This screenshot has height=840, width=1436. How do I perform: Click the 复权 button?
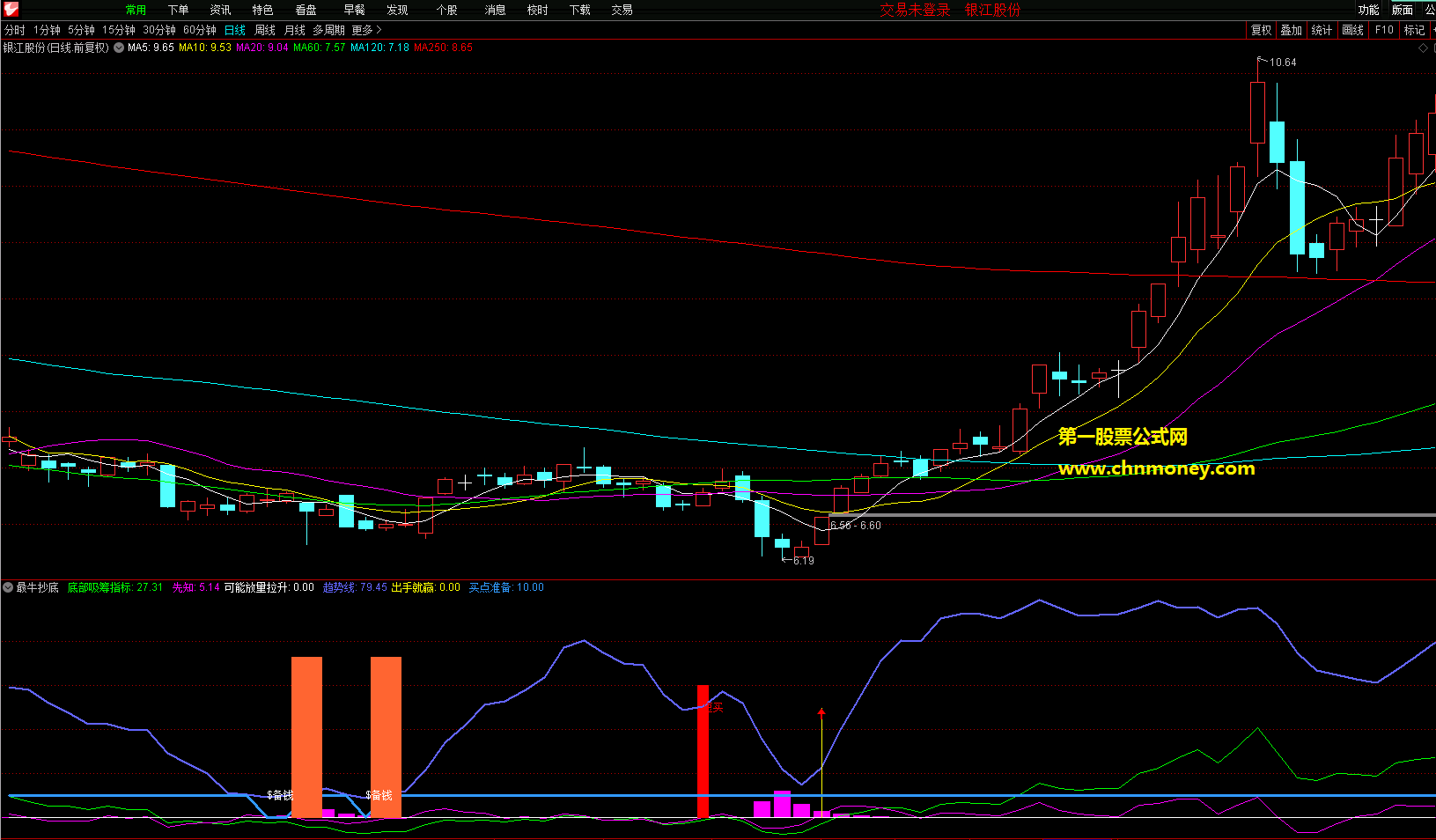pyautogui.click(x=1261, y=30)
